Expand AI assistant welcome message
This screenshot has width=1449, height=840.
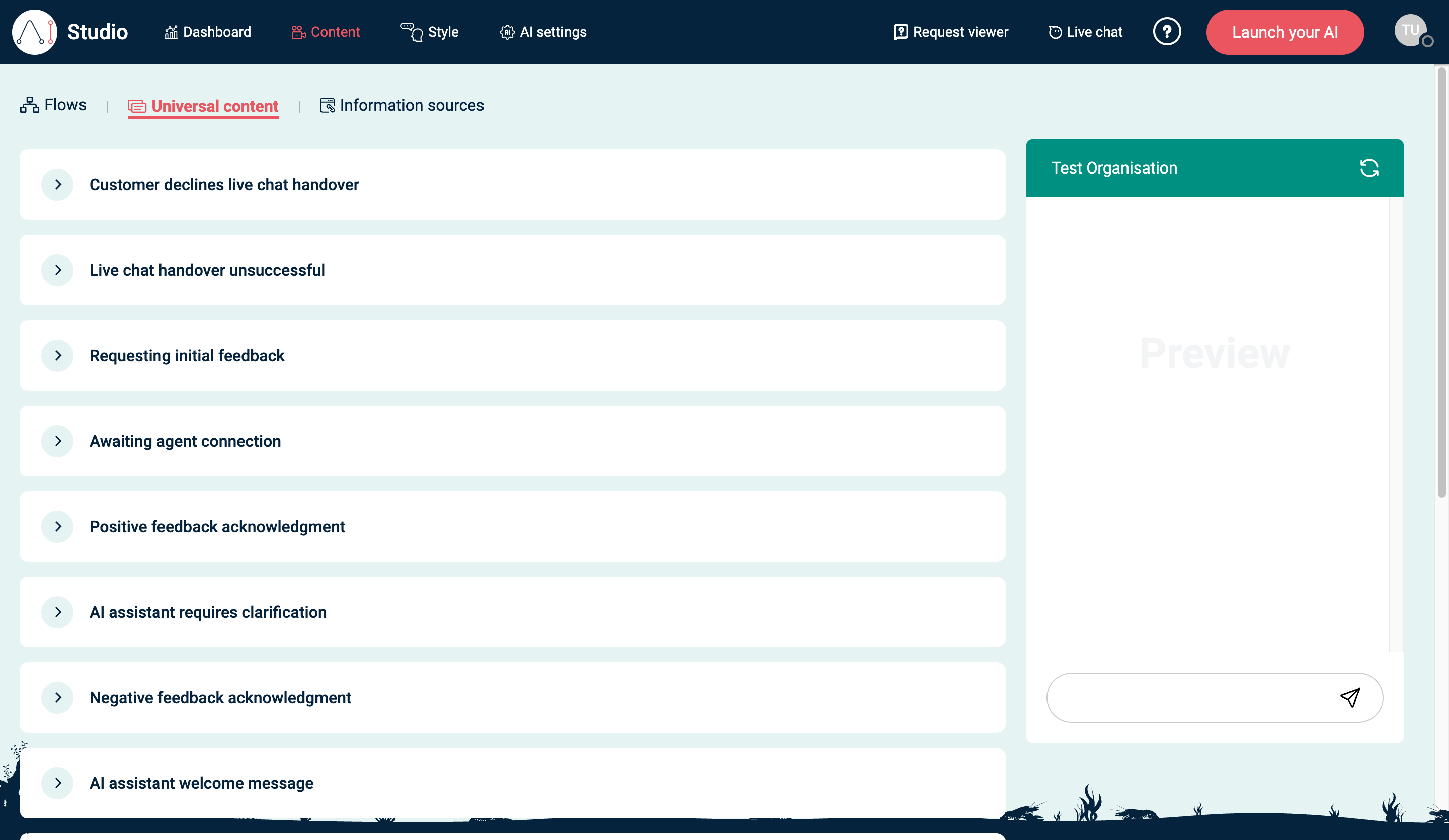click(57, 783)
